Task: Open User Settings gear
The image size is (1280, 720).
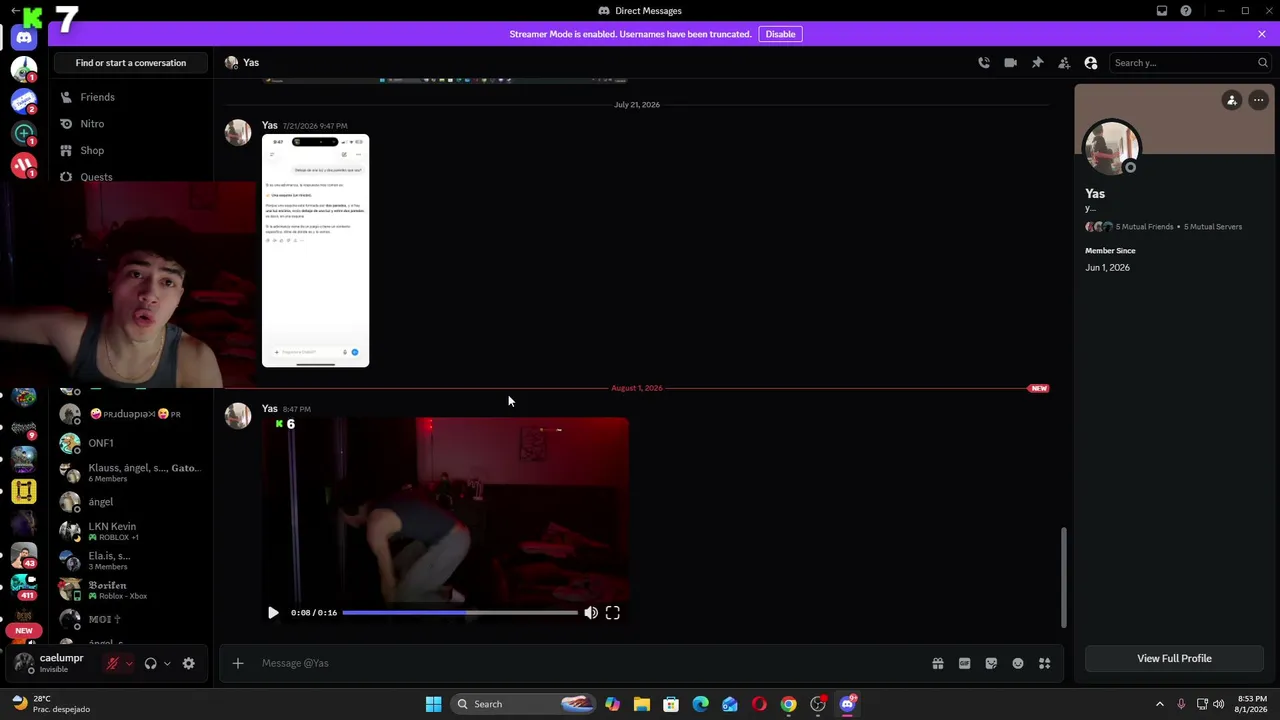Action: [188, 663]
